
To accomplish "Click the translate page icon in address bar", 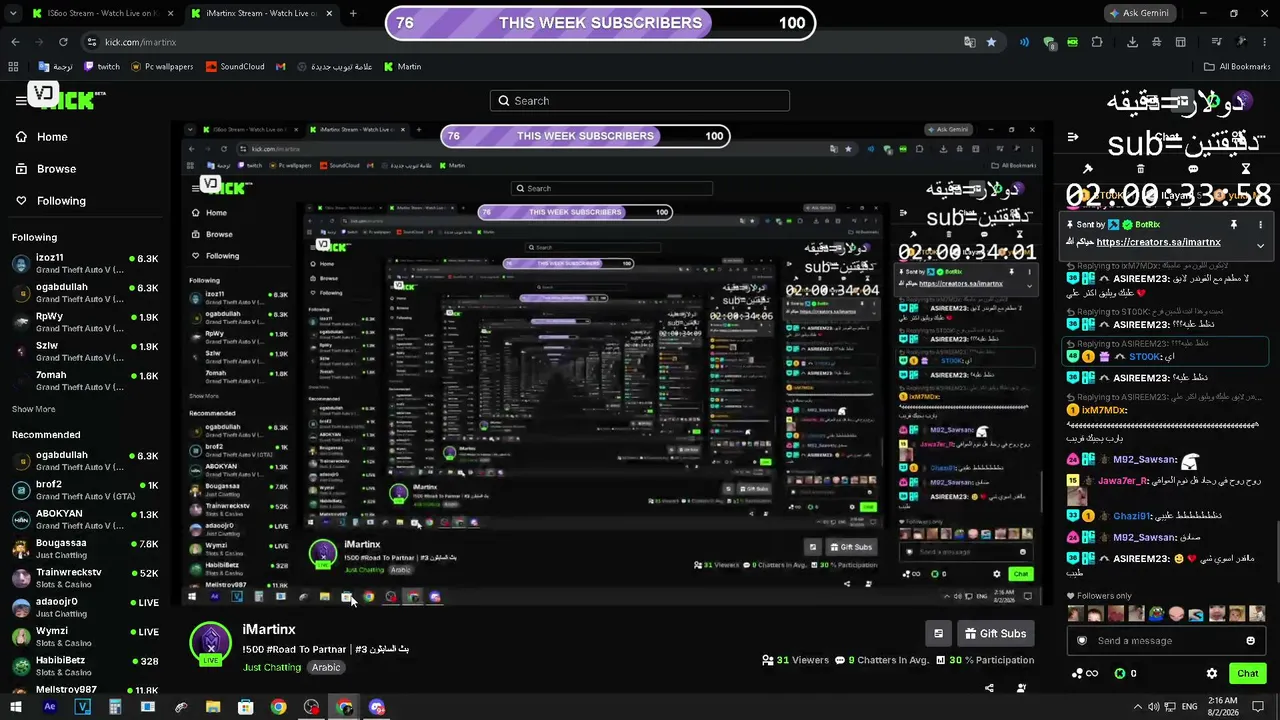I will (x=969, y=42).
